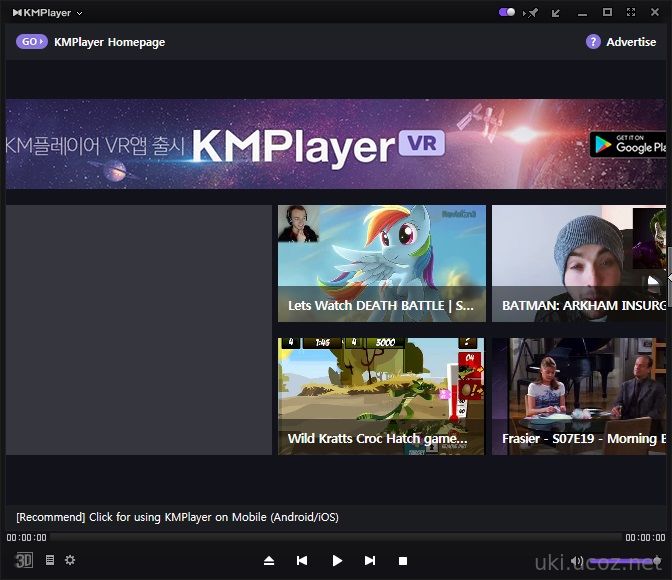Screen dimensions: 672x580
Task: Skip to the next track
Action: [x=370, y=560]
